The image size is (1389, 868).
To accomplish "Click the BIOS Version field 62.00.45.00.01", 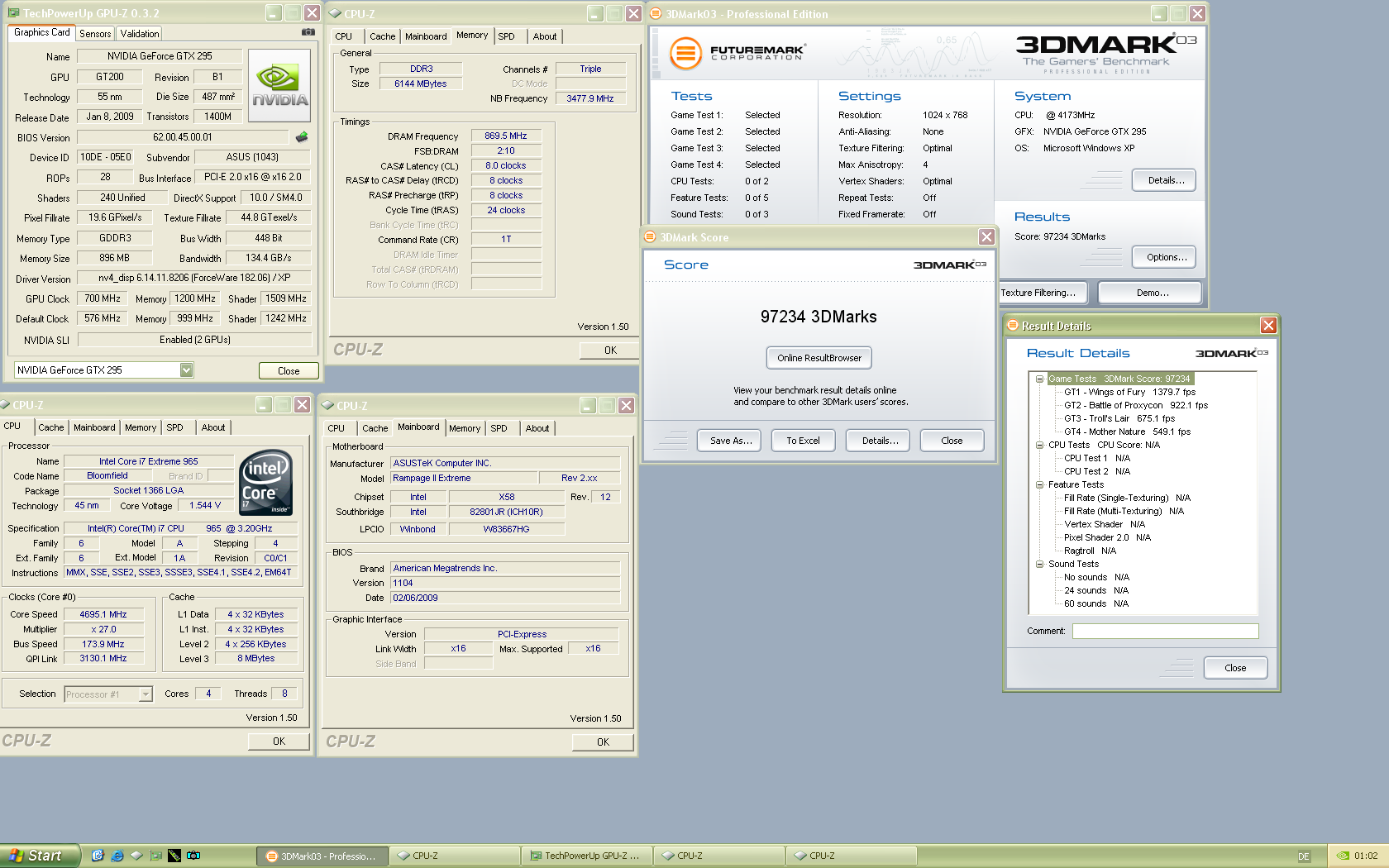I will (x=183, y=137).
